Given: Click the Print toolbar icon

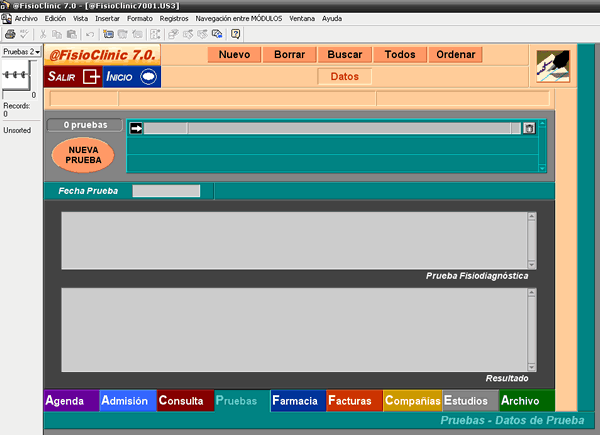Looking at the screenshot, I should (x=10, y=34).
